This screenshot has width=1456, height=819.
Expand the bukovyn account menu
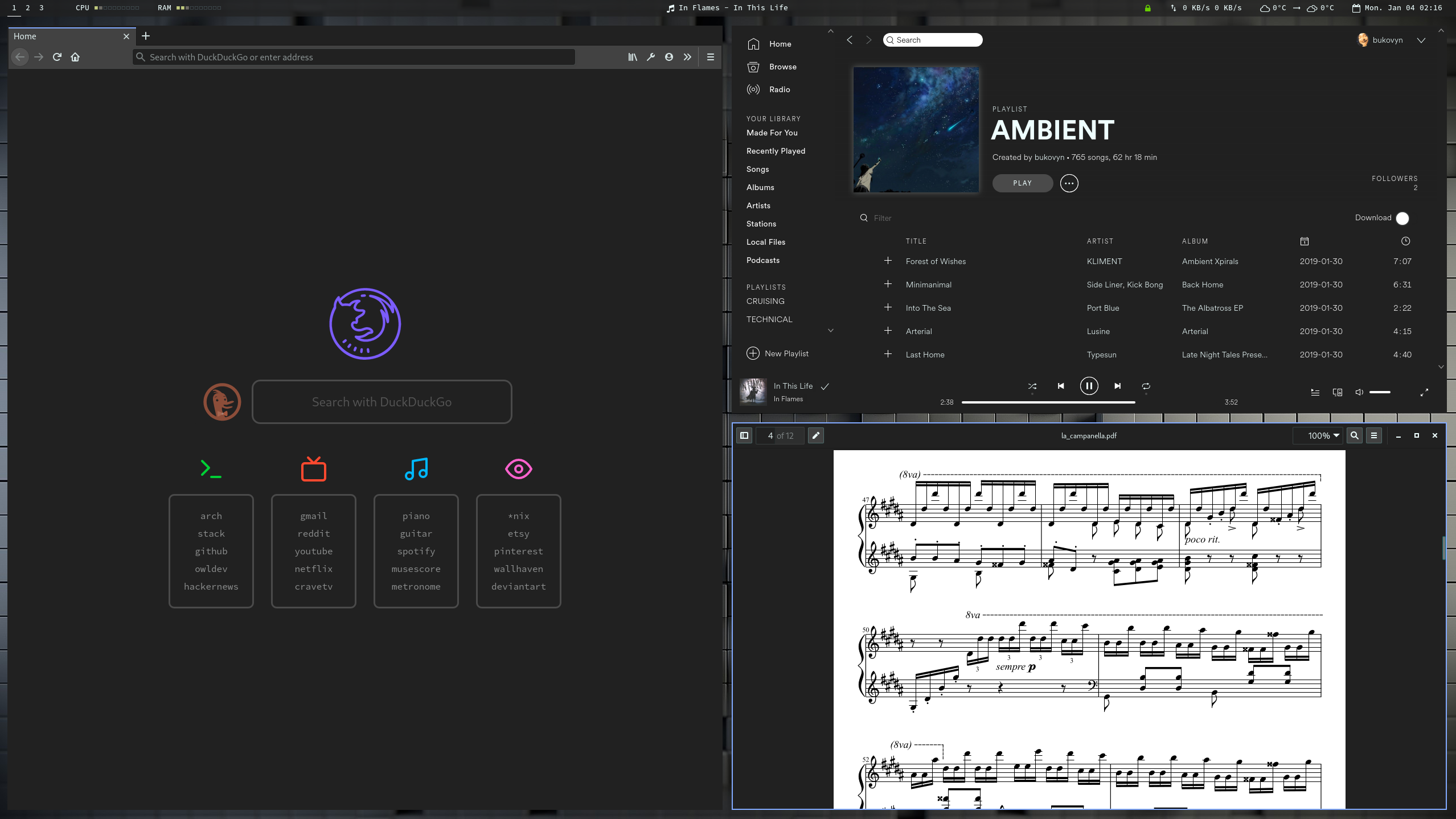click(x=1421, y=40)
